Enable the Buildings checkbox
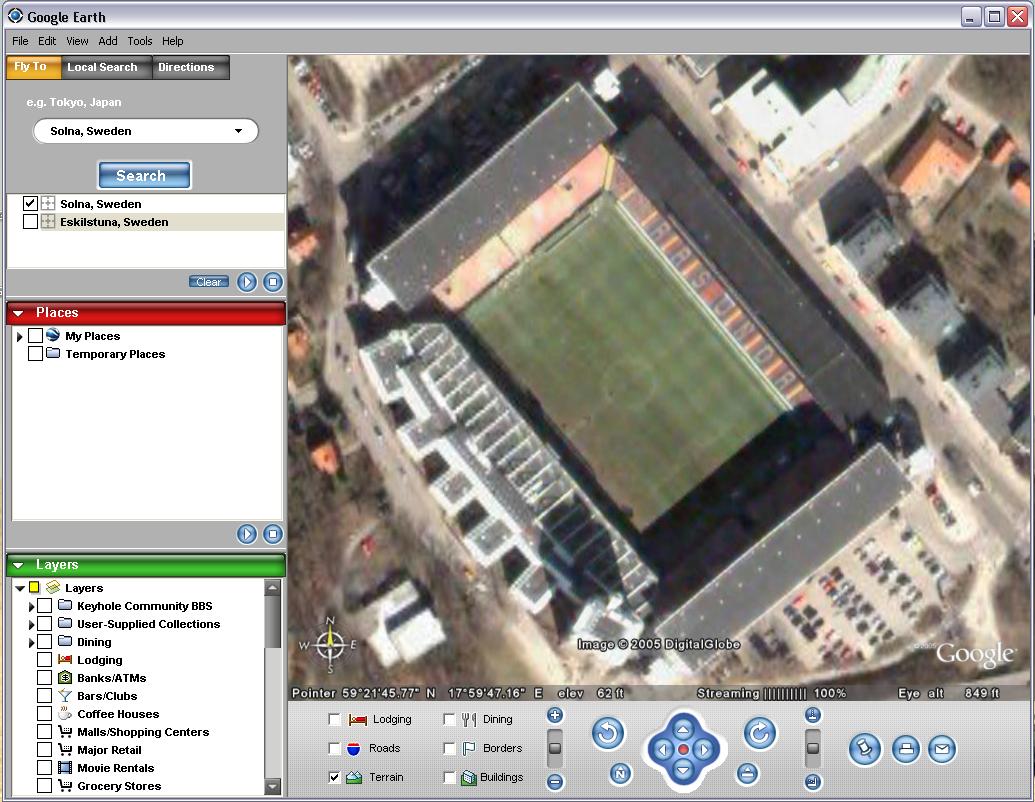The image size is (1035, 802). click(x=450, y=778)
